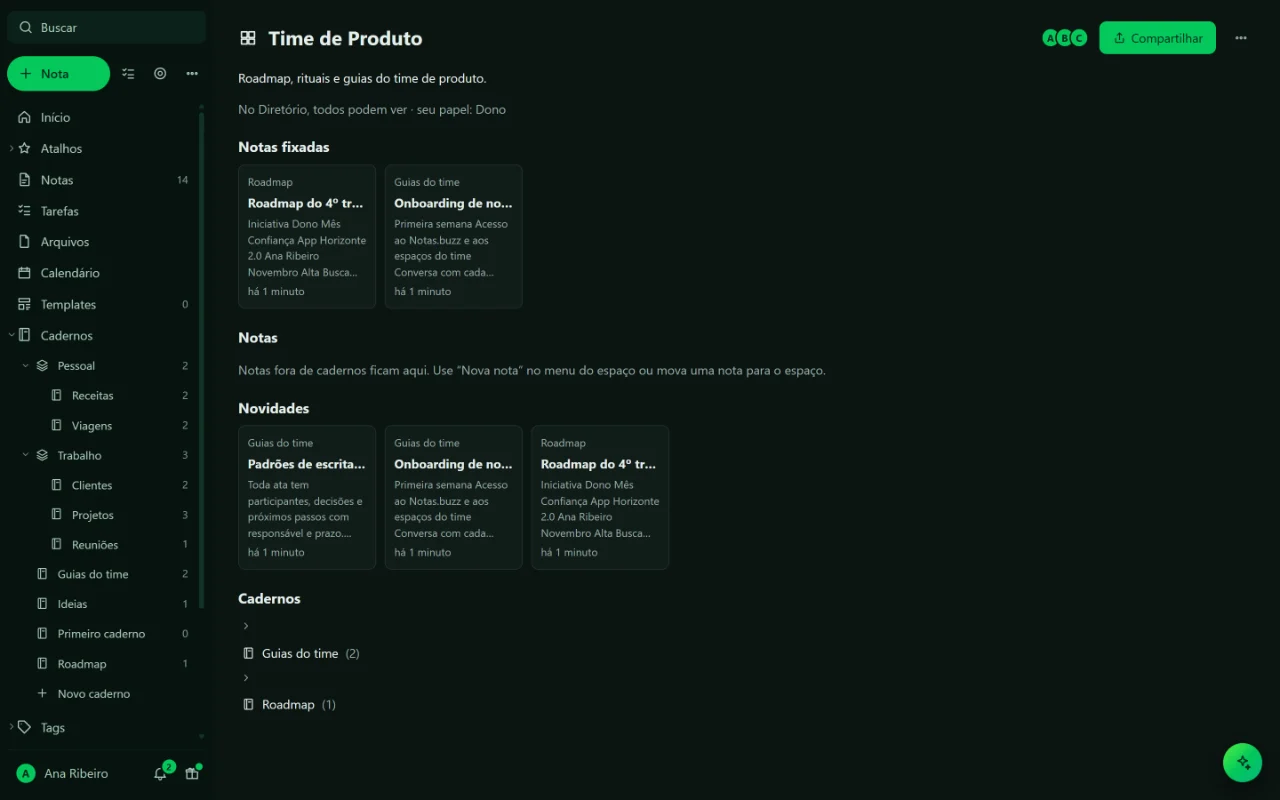This screenshot has height=800, width=1280.
Task: Open the three-dot menu beside Compartilhar
Action: (1241, 38)
